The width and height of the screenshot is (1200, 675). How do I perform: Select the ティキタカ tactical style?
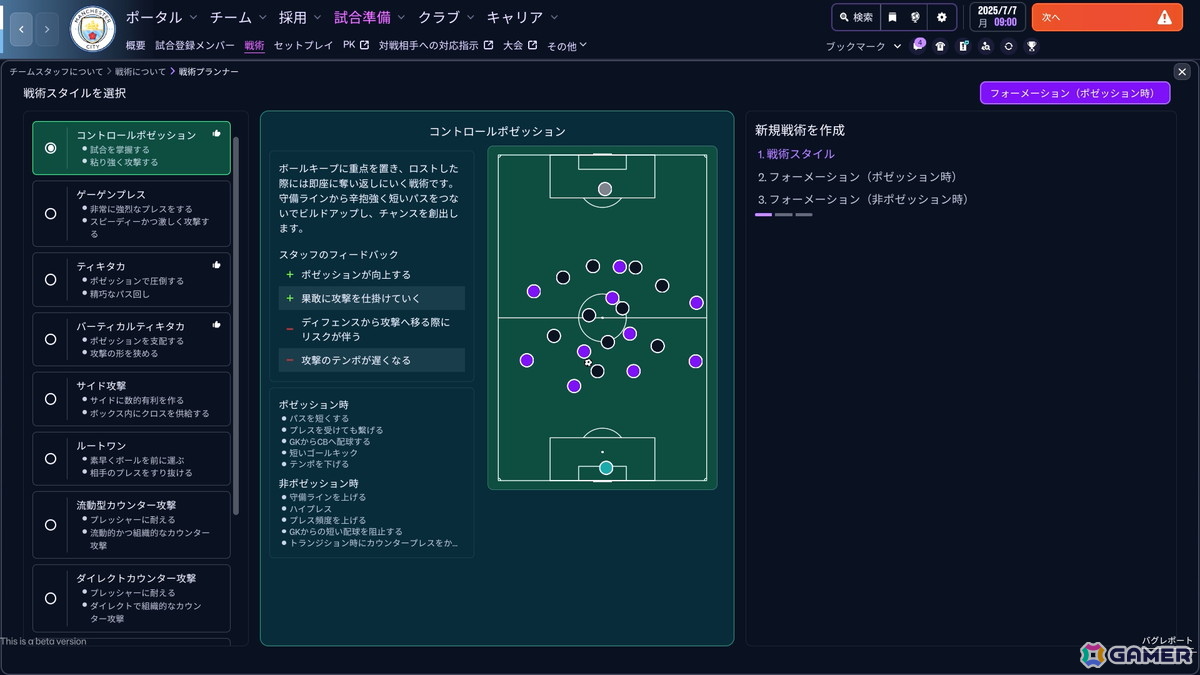[131, 279]
